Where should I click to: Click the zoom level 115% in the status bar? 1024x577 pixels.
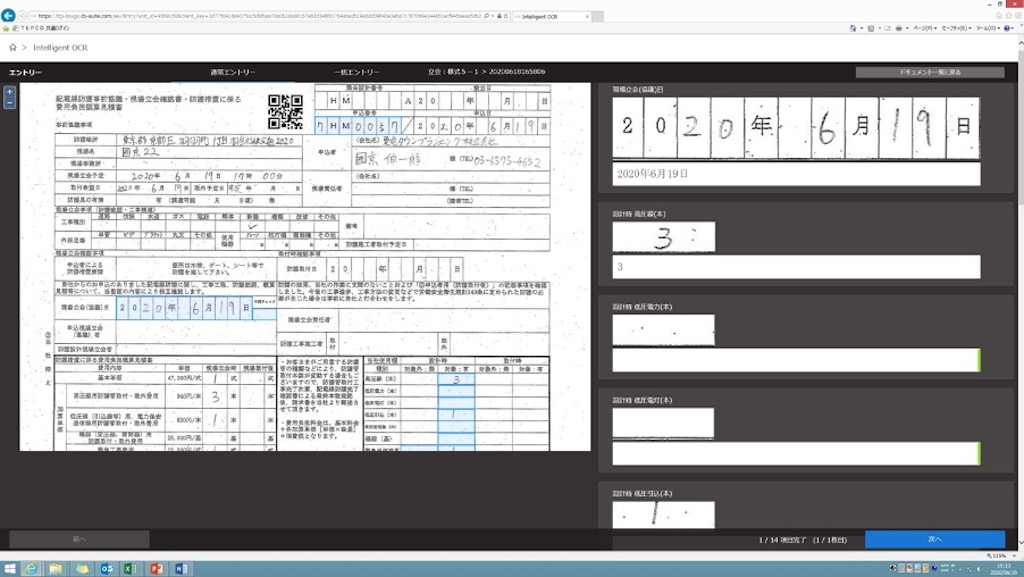click(x=999, y=555)
